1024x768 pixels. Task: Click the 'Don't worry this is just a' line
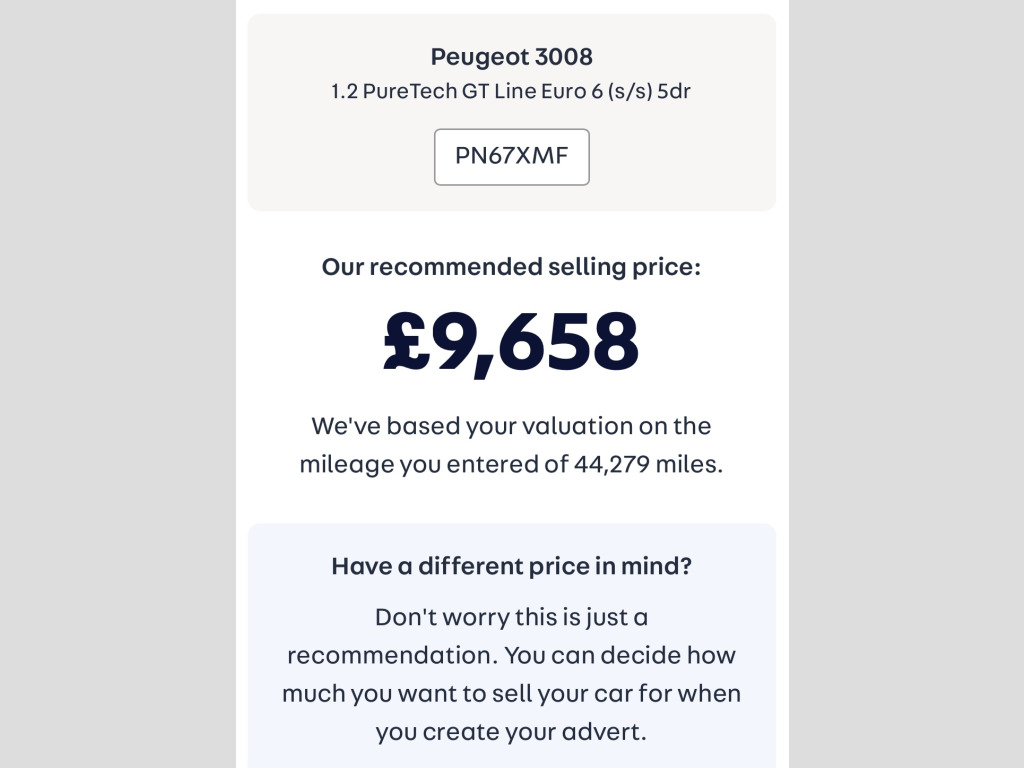pyautogui.click(x=511, y=617)
